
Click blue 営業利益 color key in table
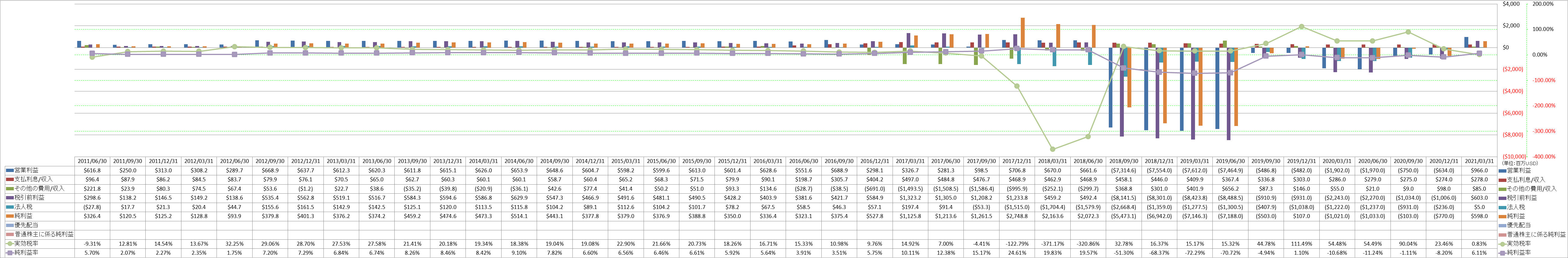[10, 171]
